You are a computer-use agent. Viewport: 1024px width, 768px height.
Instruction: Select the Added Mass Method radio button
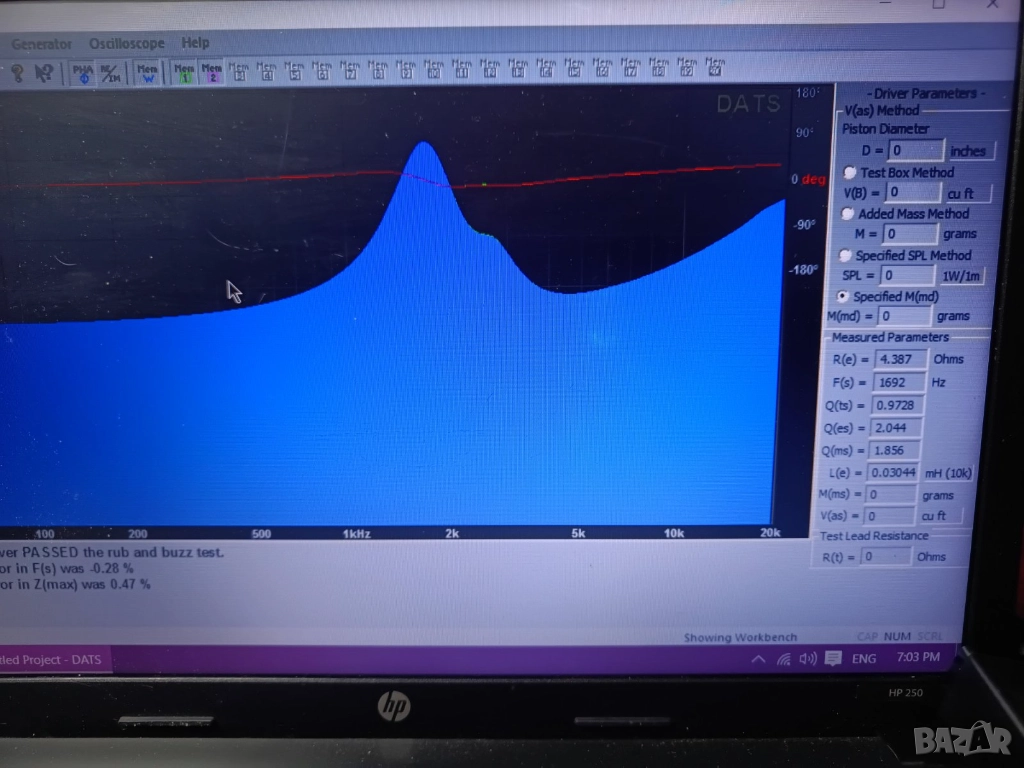847,213
